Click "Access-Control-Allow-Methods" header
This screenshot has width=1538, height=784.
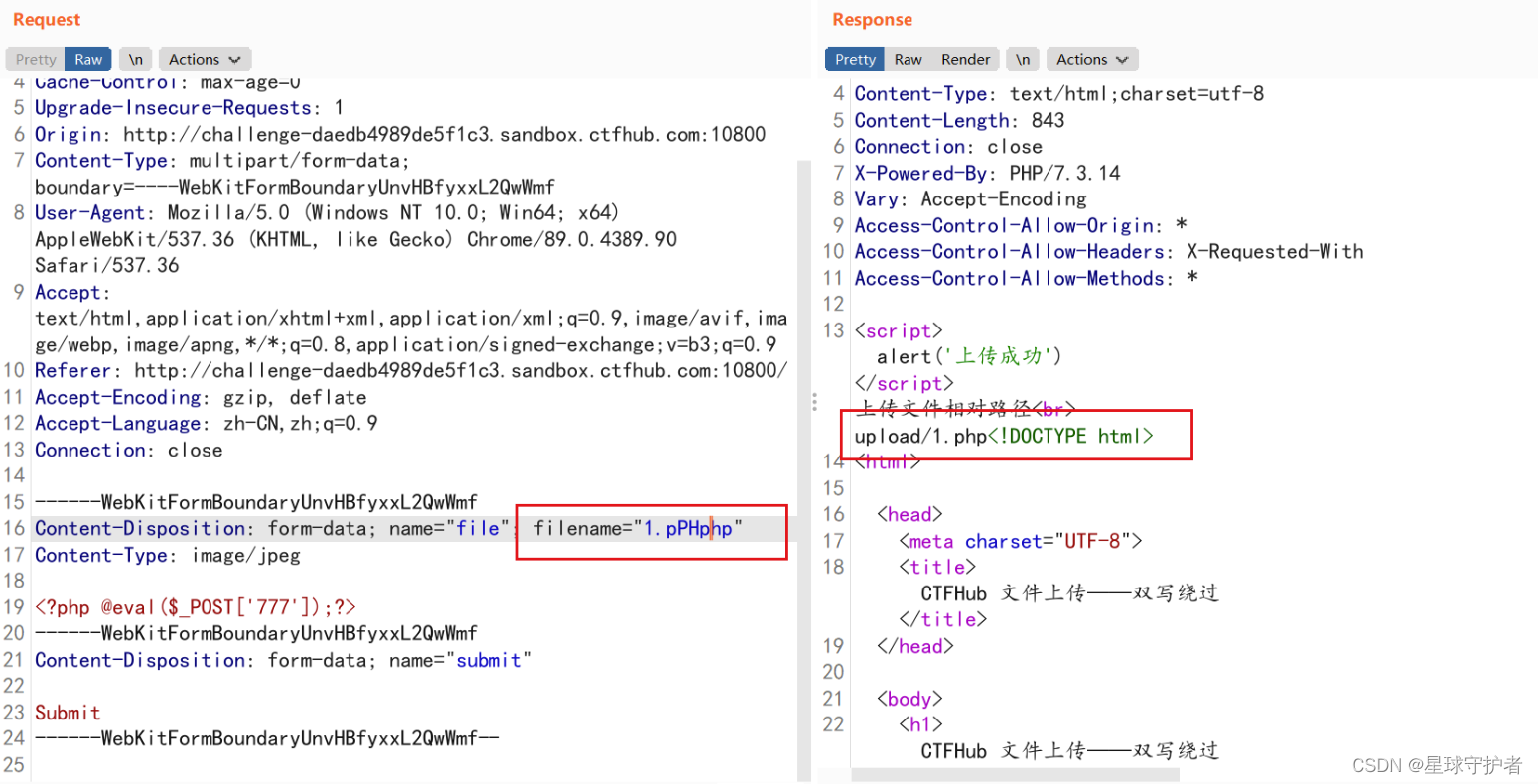pos(1026,278)
